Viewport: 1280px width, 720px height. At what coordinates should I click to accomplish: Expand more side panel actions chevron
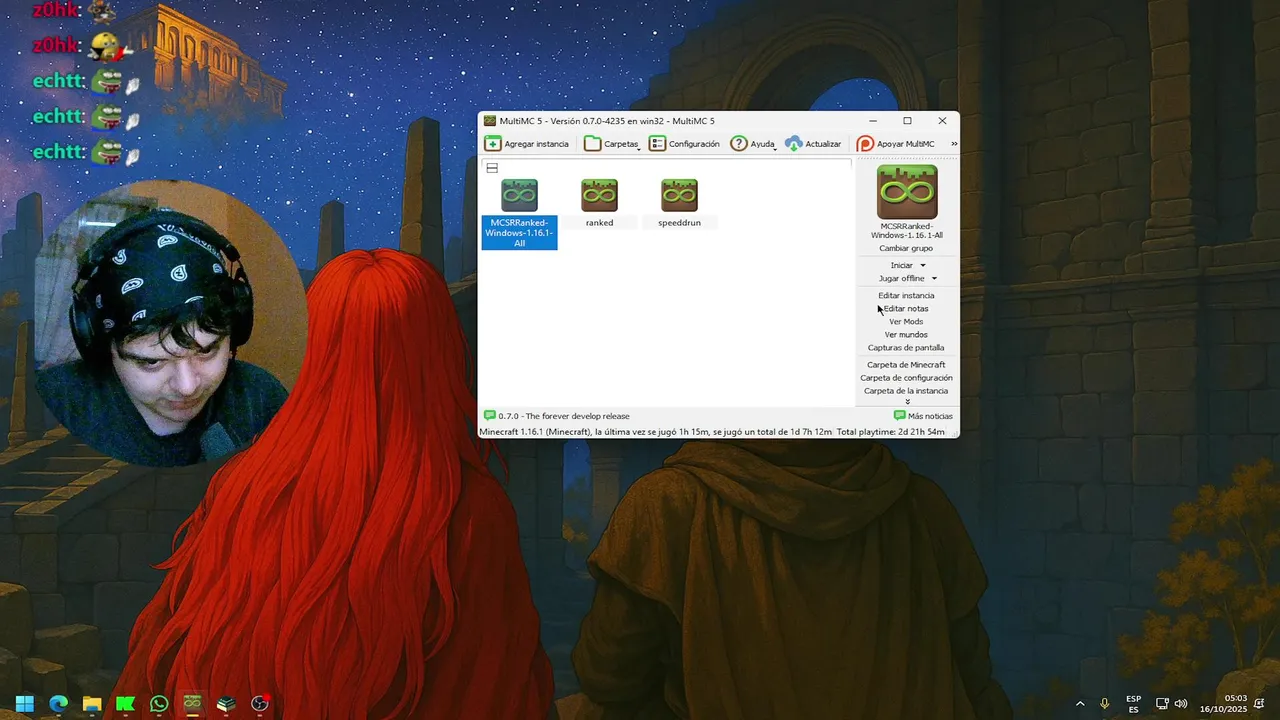pos(907,402)
